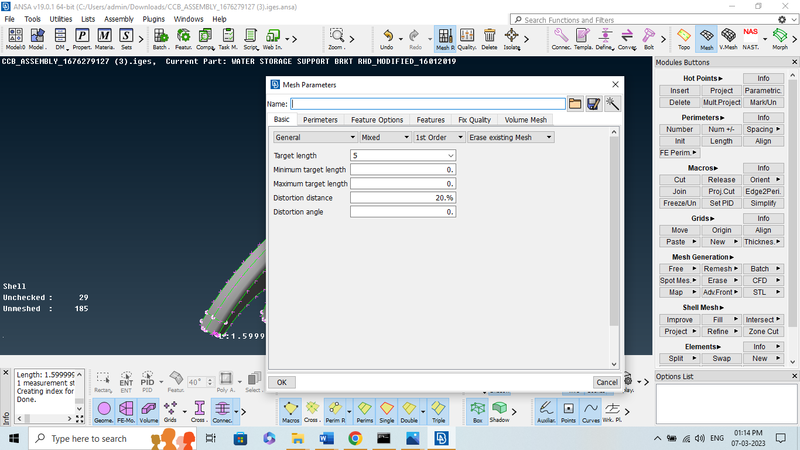This screenshot has height=450, width=800.
Task: Switch to the Feature Options tab
Action: pyautogui.click(x=377, y=120)
